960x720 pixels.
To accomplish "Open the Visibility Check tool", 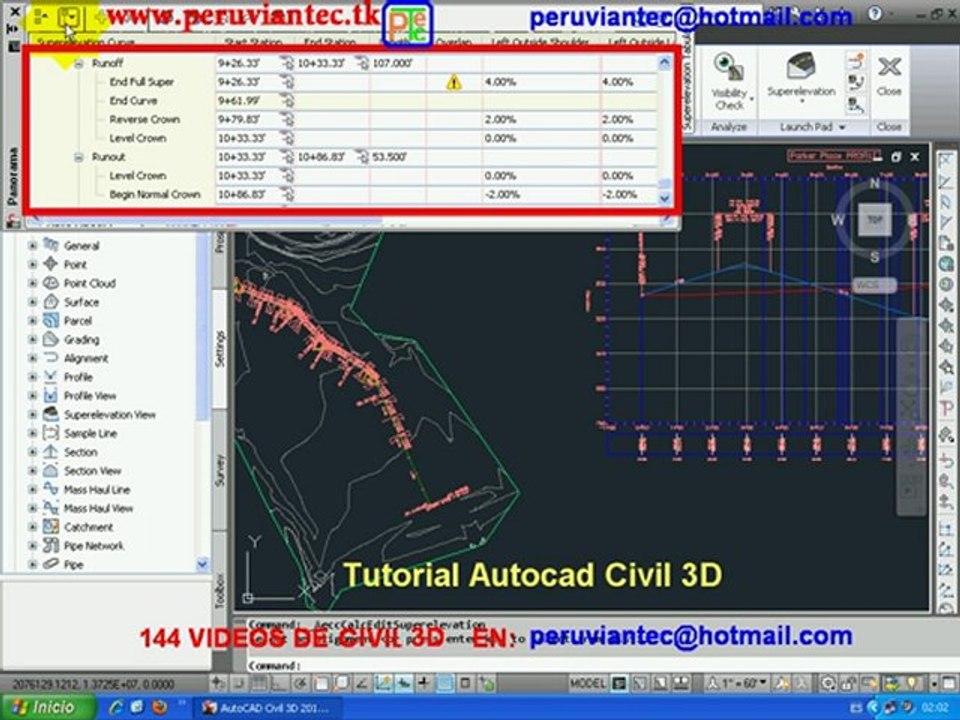I will click(729, 82).
